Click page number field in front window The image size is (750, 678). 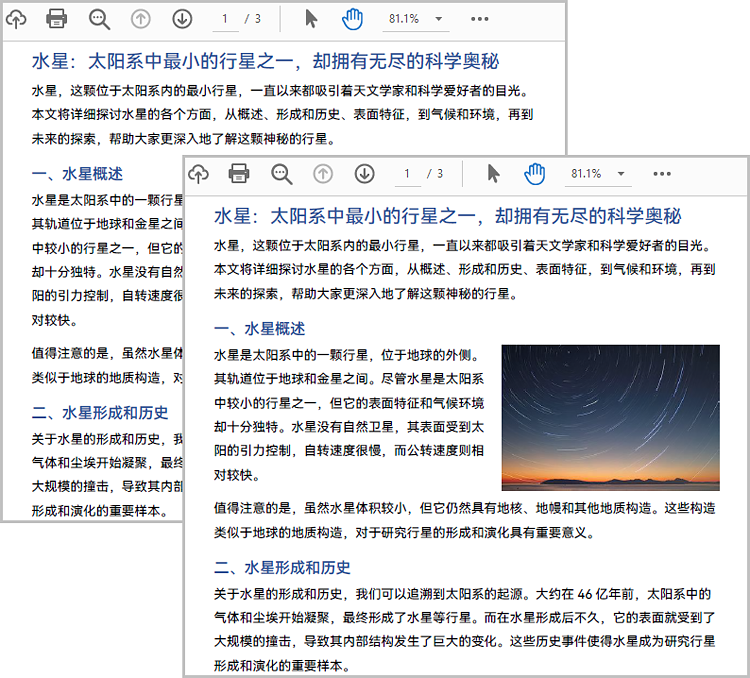tap(408, 174)
